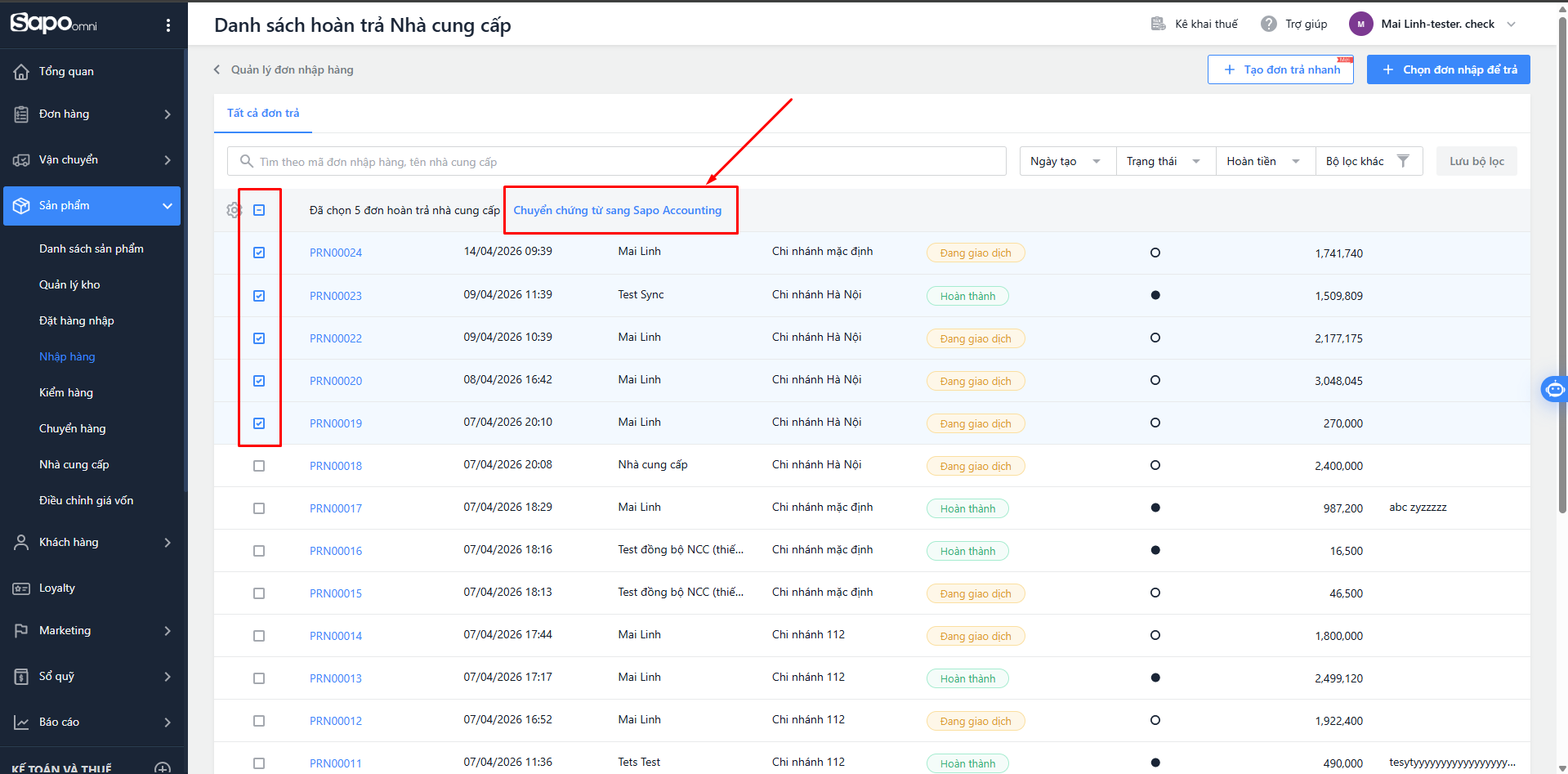This screenshot has width=1568, height=774.
Task: Click the Bộ lọc khác funnel icon
Action: coord(1403,161)
